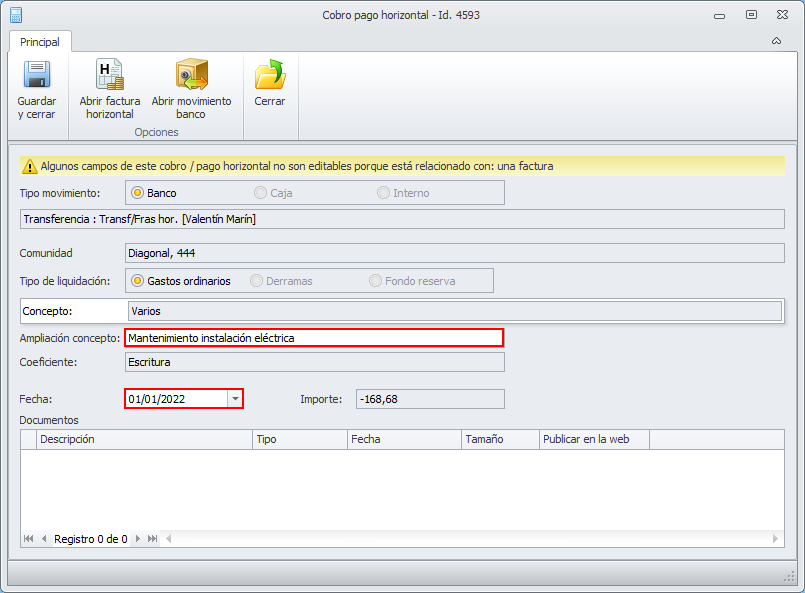Open the Fecha date picker dropdown

coord(235,399)
